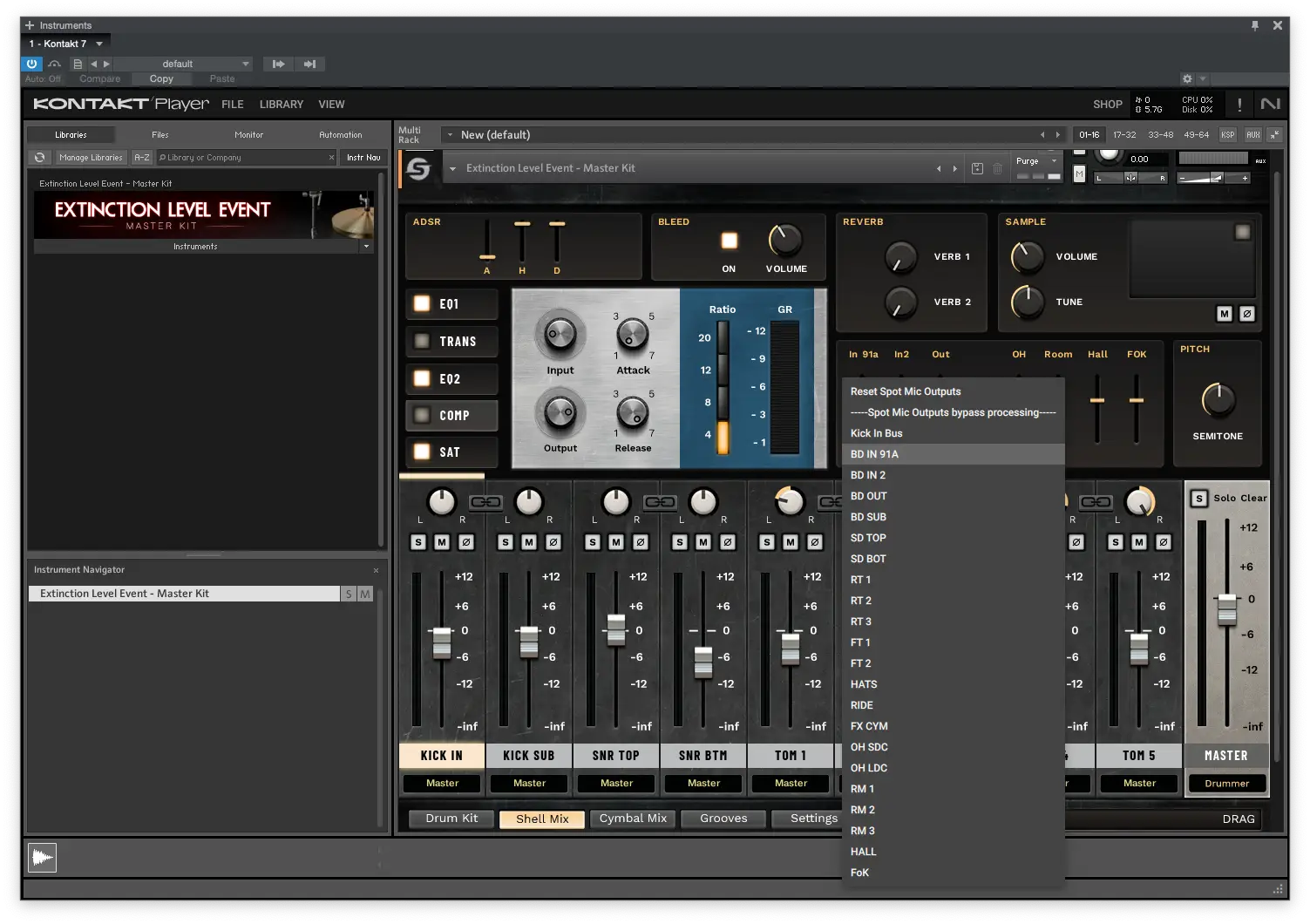Click the Extinction Level Event Master Kit banner
Image resolution: width=1310 pixels, height=924 pixels.
tap(204, 215)
